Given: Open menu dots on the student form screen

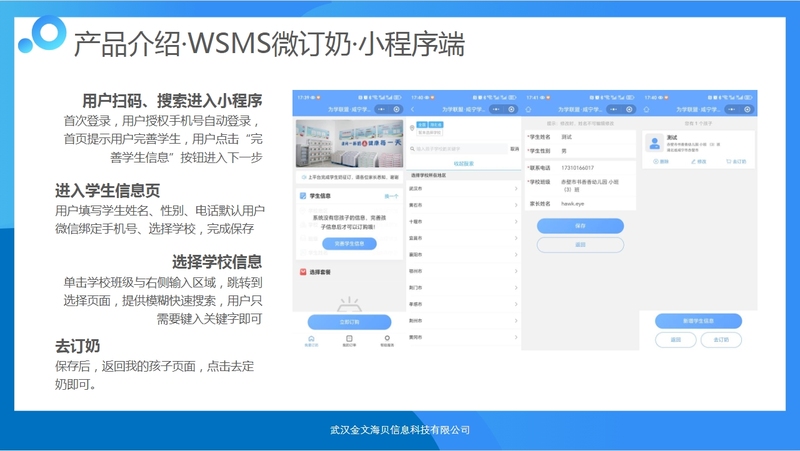Looking at the screenshot, I should (x=614, y=109).
